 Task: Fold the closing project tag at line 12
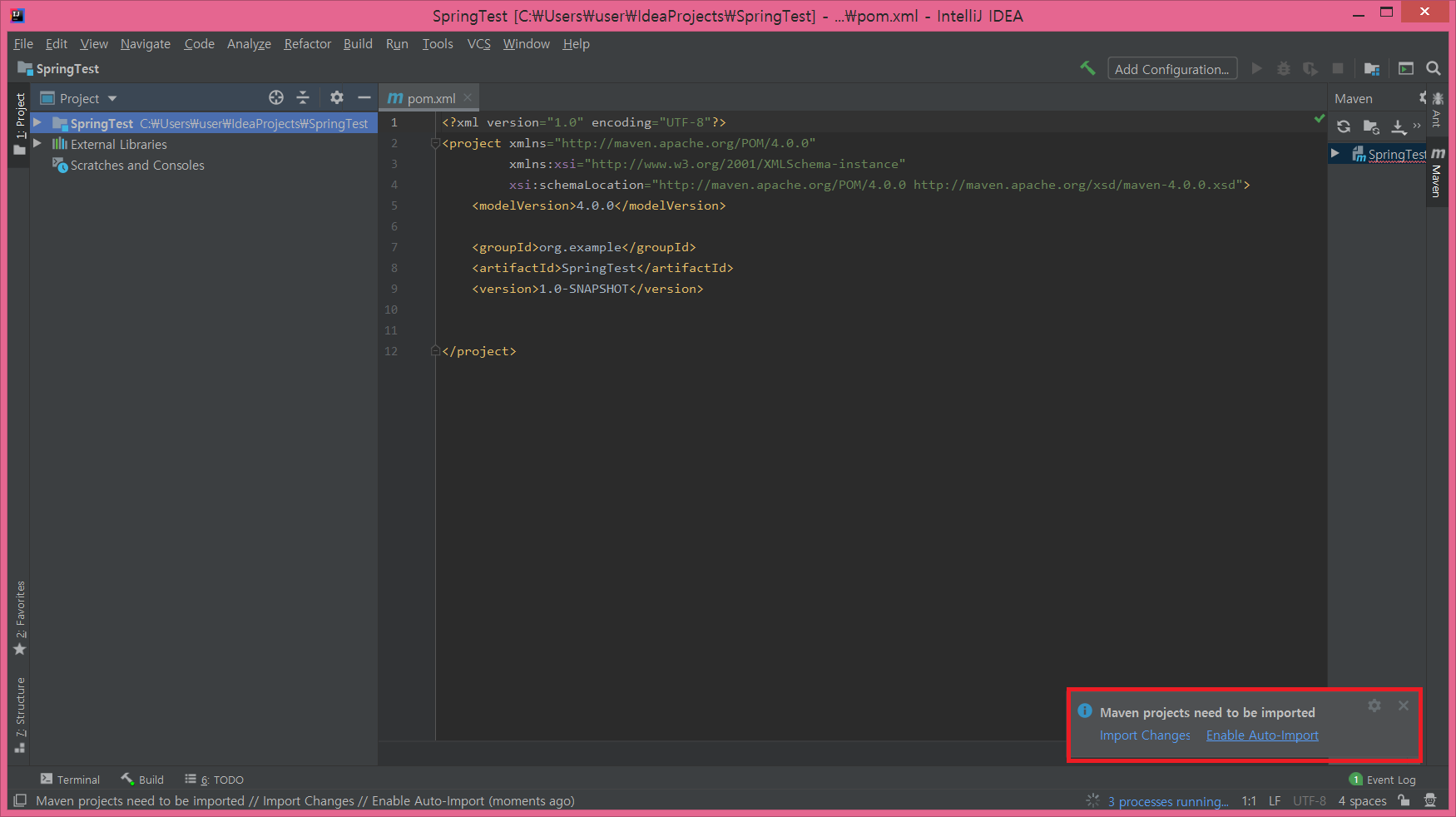tap(435, 351)
